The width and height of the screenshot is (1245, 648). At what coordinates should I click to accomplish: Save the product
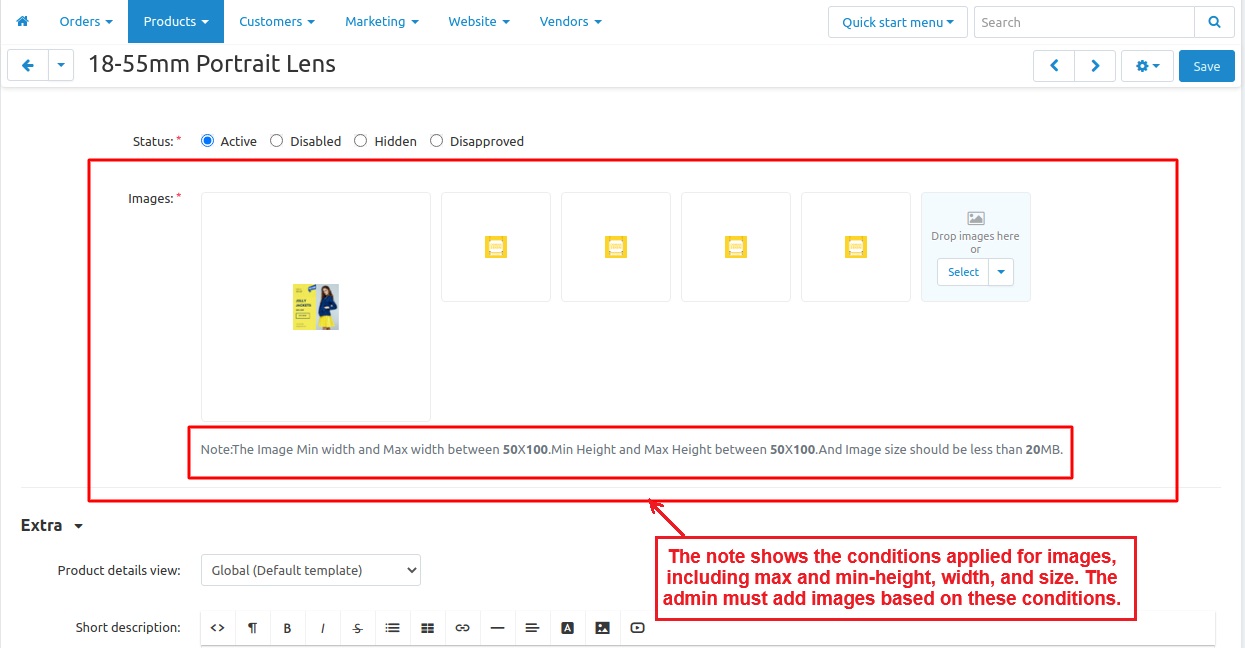click(x=1206, y=66)
